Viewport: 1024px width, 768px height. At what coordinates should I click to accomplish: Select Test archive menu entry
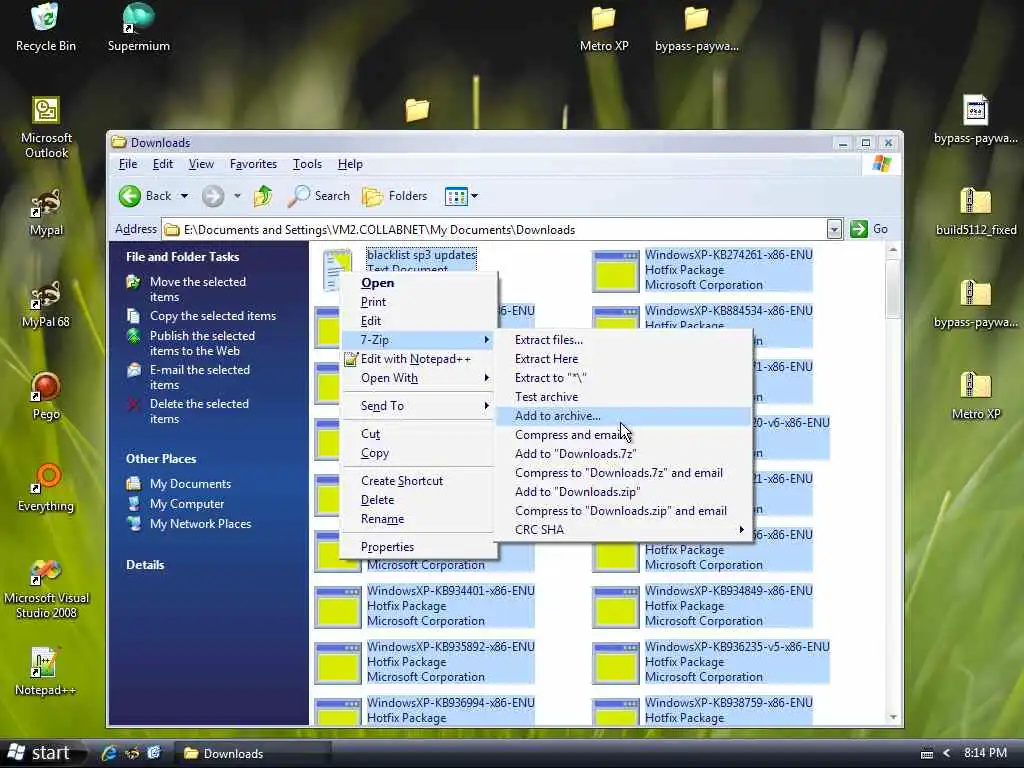pyautogui.click(x=624, y=397)
